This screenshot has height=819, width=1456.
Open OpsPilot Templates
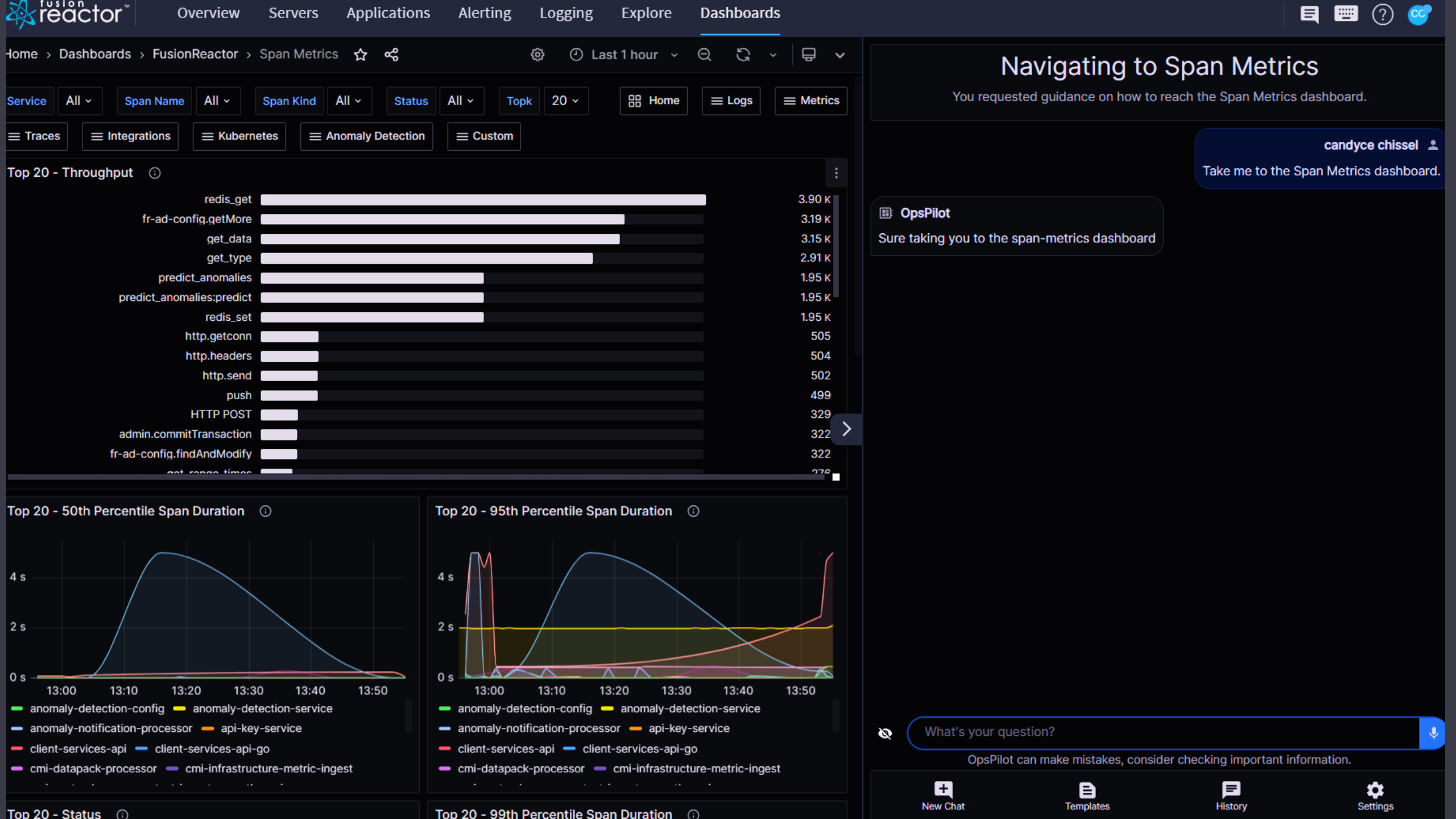click(1087, 796)
